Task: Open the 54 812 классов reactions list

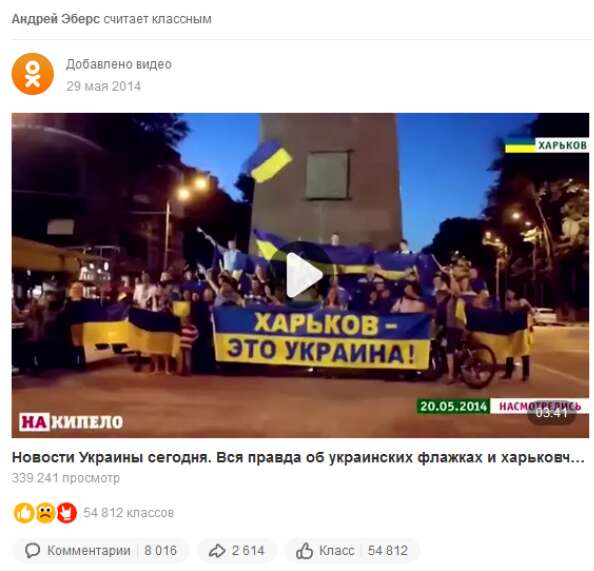Action: pyautogui.click(x=128, y=513)
